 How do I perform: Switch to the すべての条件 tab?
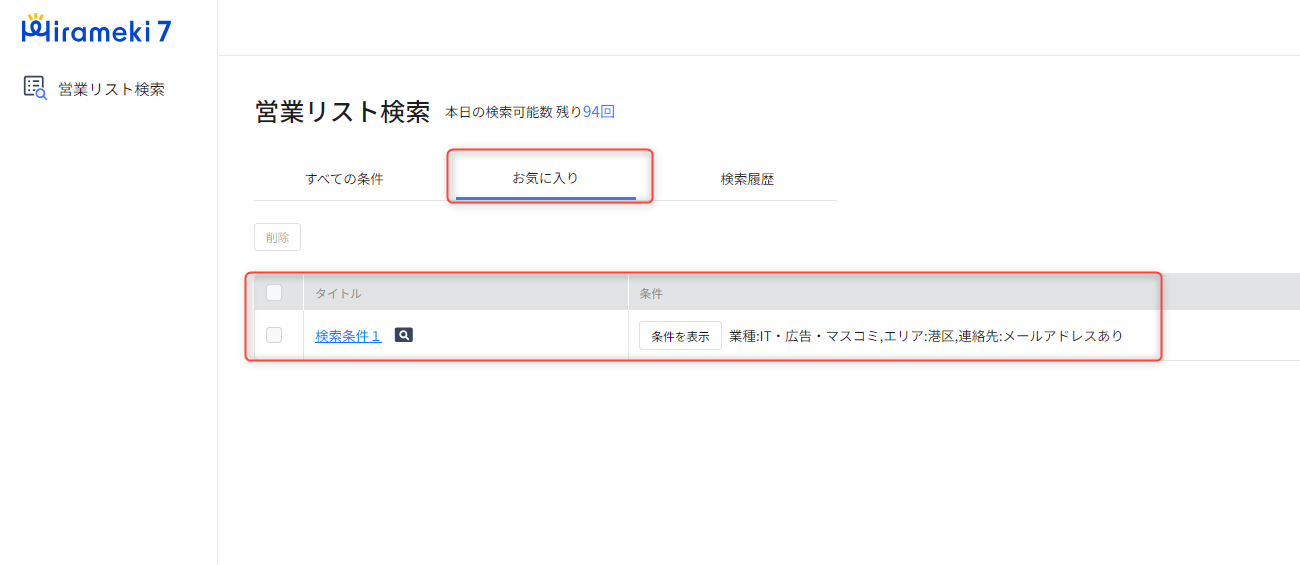click(x=344, y=179)
